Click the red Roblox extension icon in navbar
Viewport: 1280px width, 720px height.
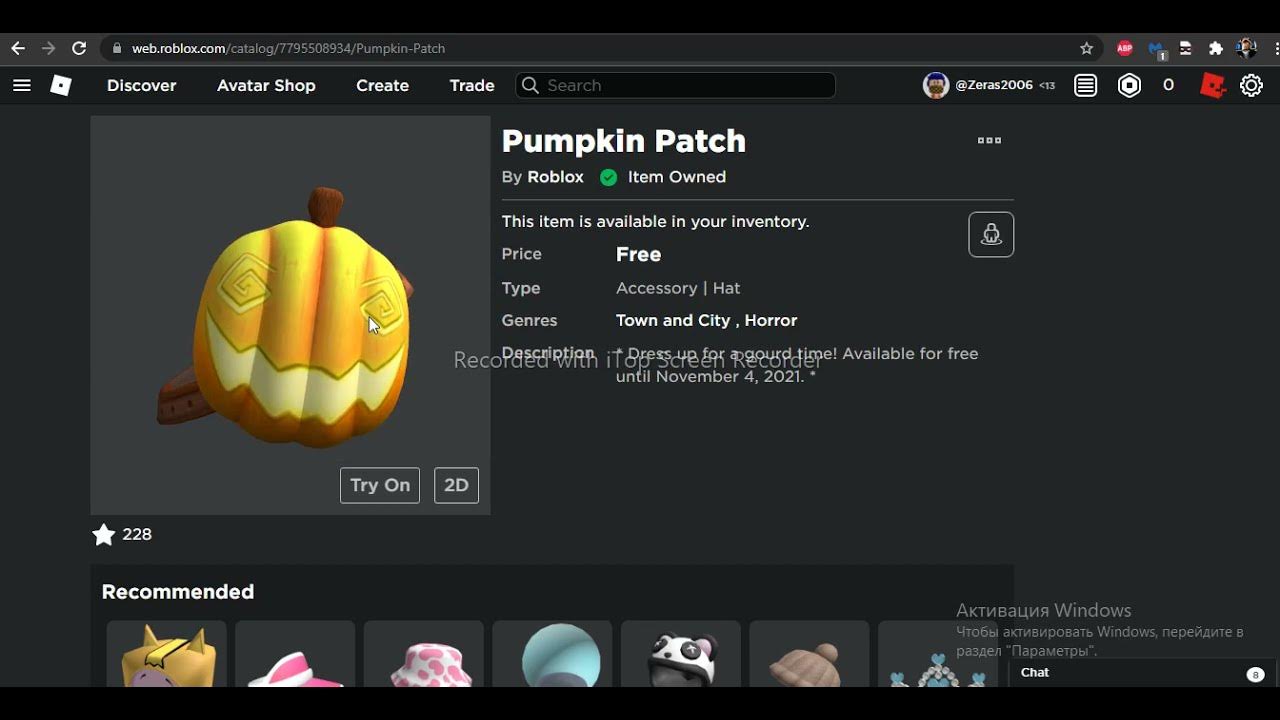pos(1213,86)
